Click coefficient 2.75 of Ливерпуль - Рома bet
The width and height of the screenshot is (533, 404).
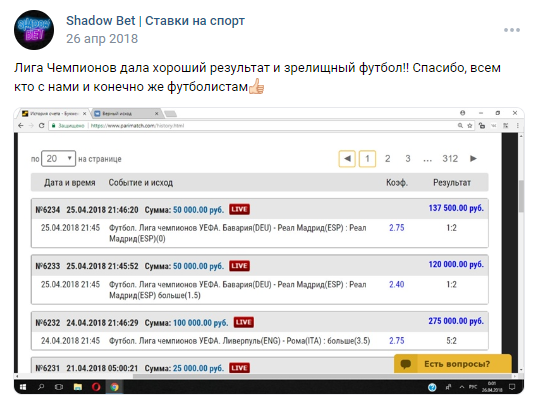397,341
